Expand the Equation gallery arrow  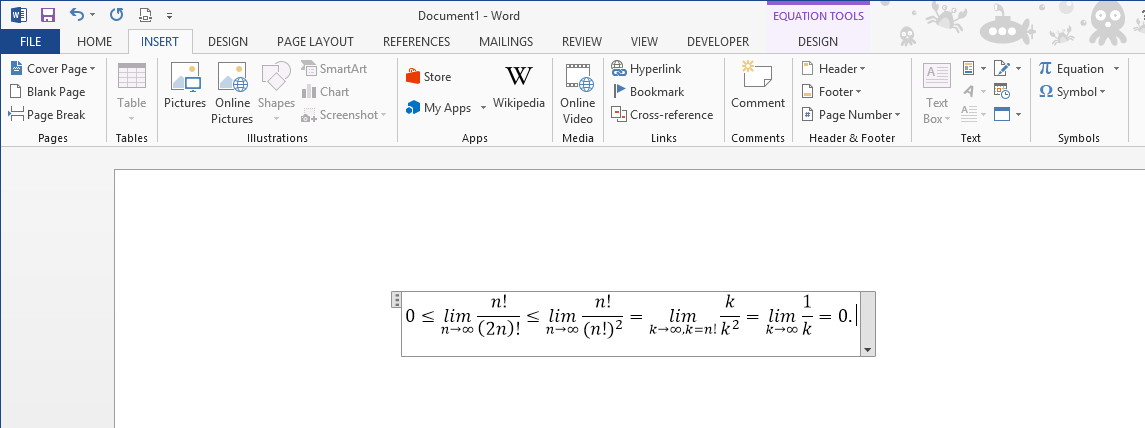1116,69
